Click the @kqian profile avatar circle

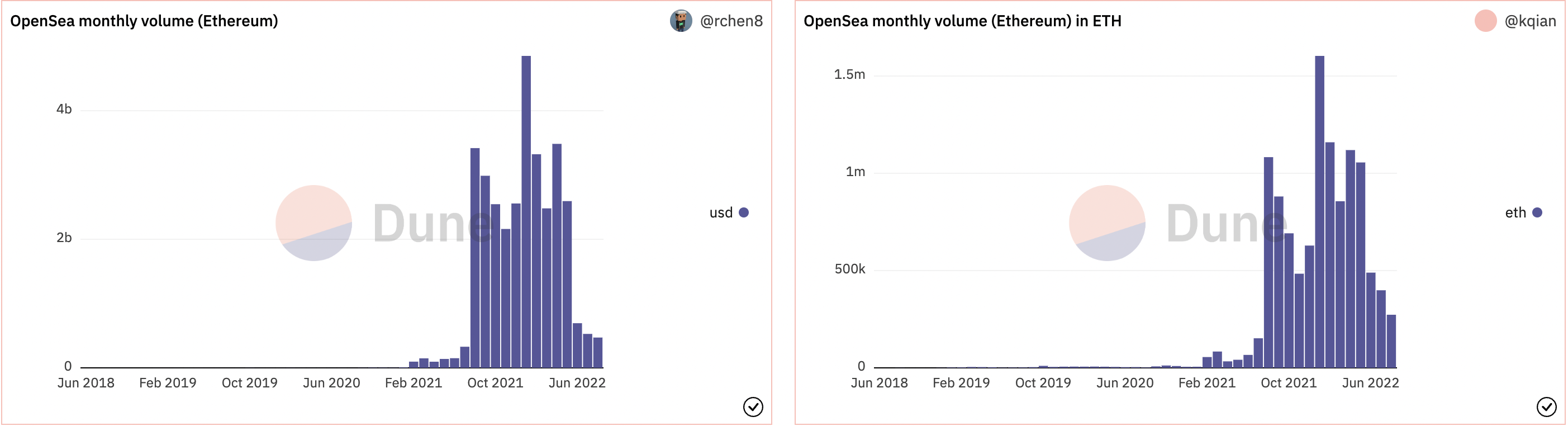pos(1486,21)
